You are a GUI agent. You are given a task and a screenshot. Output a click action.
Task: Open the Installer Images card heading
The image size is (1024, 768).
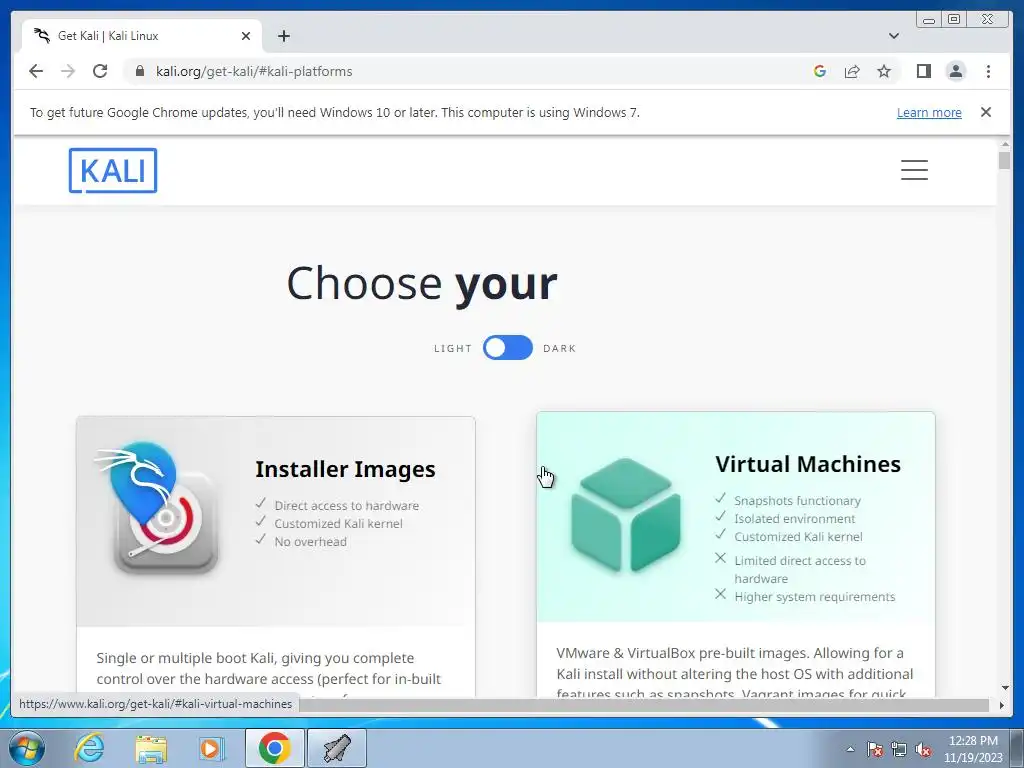(345, 469)
